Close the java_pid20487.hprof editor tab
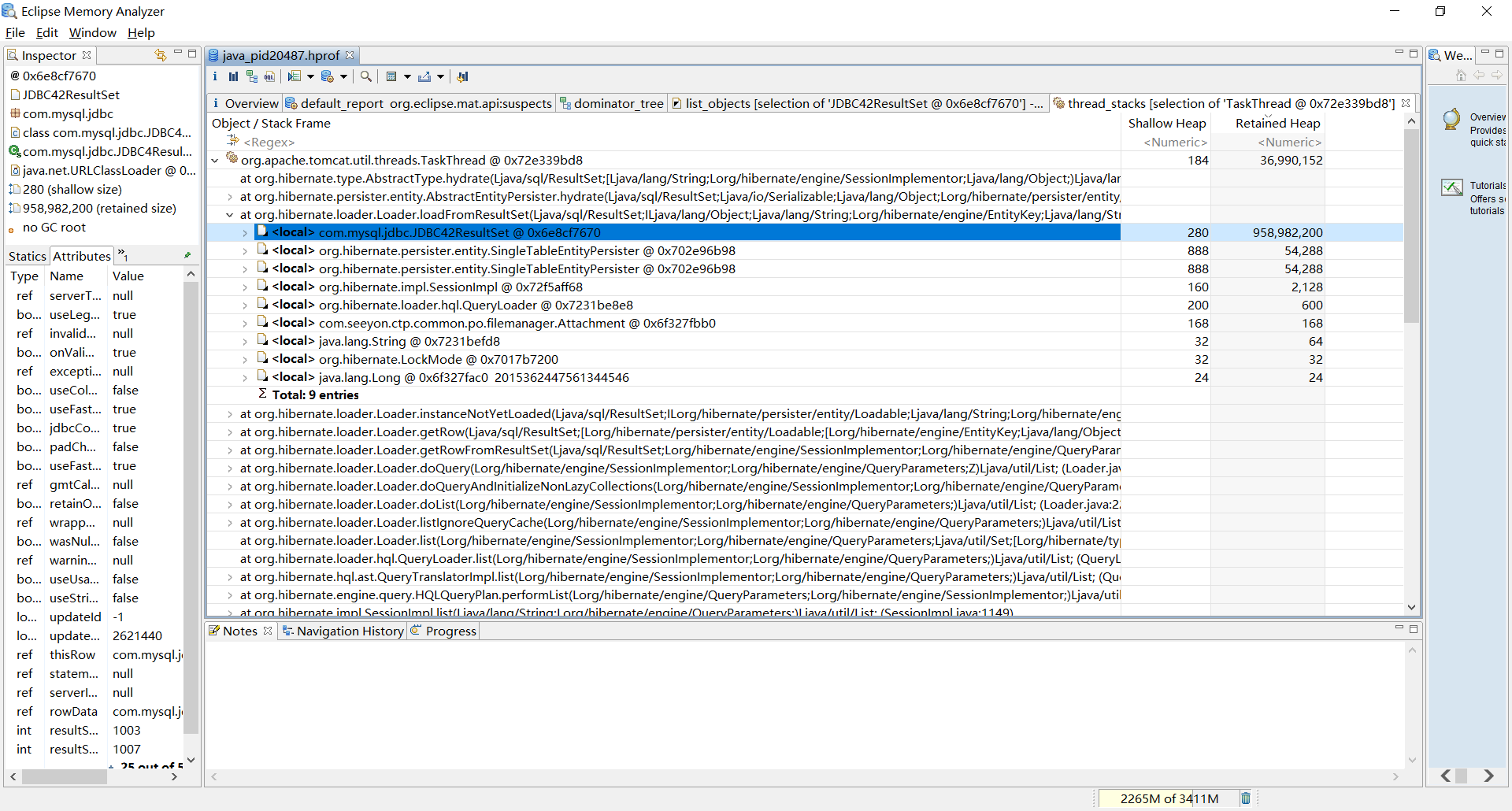 350,55
